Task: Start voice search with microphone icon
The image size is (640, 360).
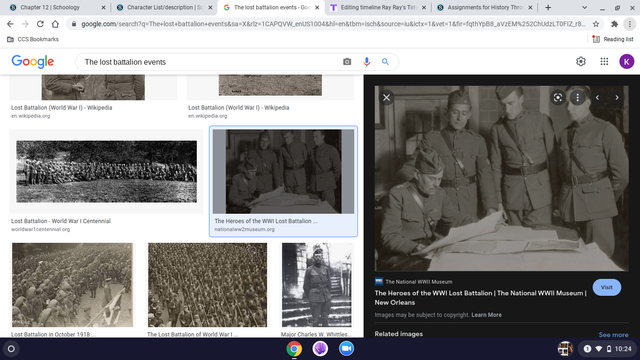Action: coord(367,62)
